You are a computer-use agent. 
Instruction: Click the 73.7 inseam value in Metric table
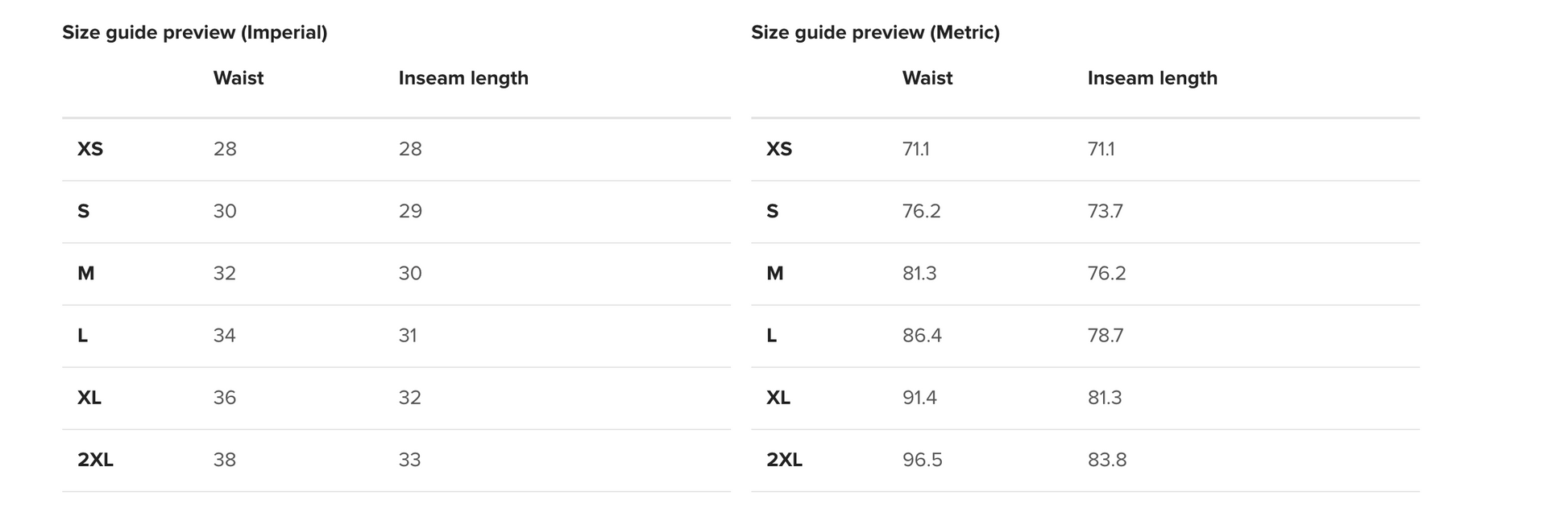(x=1105, y=211)
